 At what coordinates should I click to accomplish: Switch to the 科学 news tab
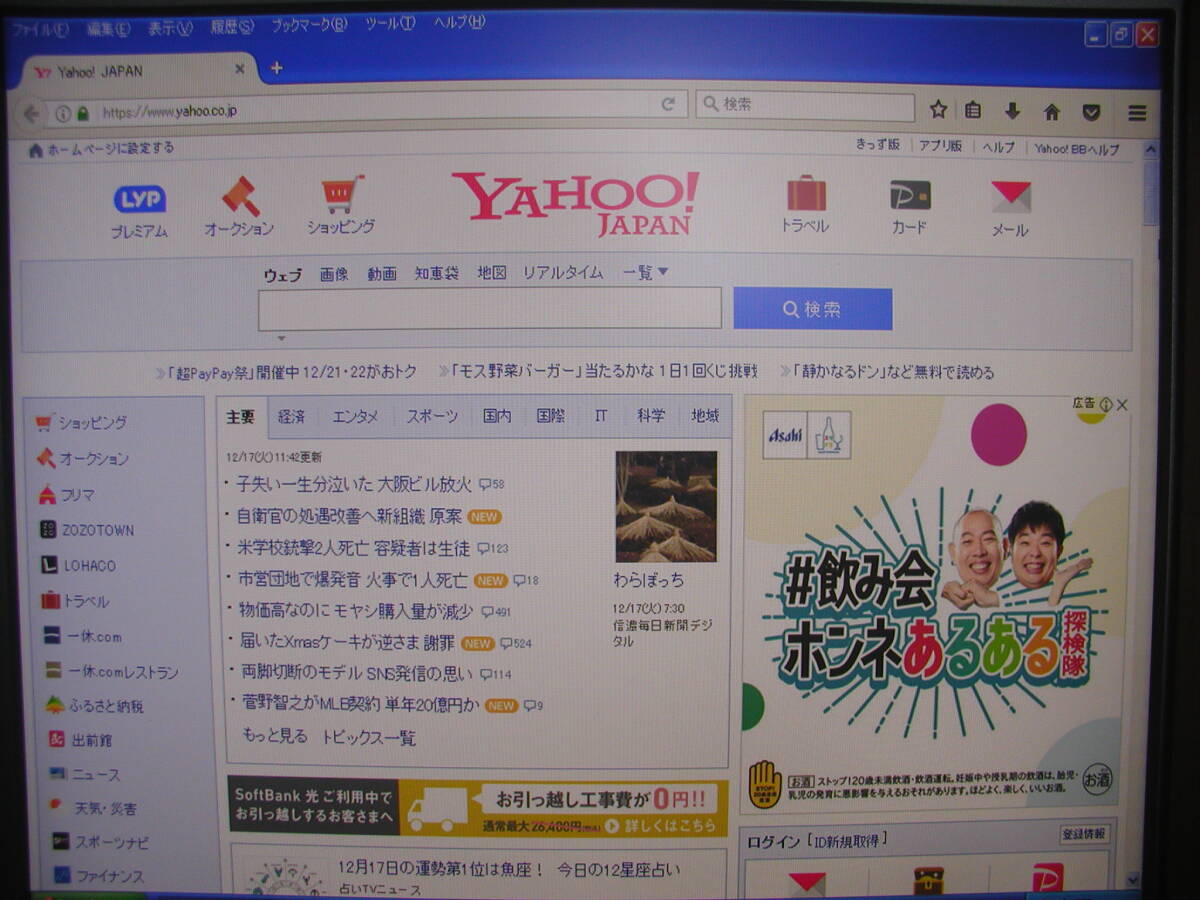651,415
